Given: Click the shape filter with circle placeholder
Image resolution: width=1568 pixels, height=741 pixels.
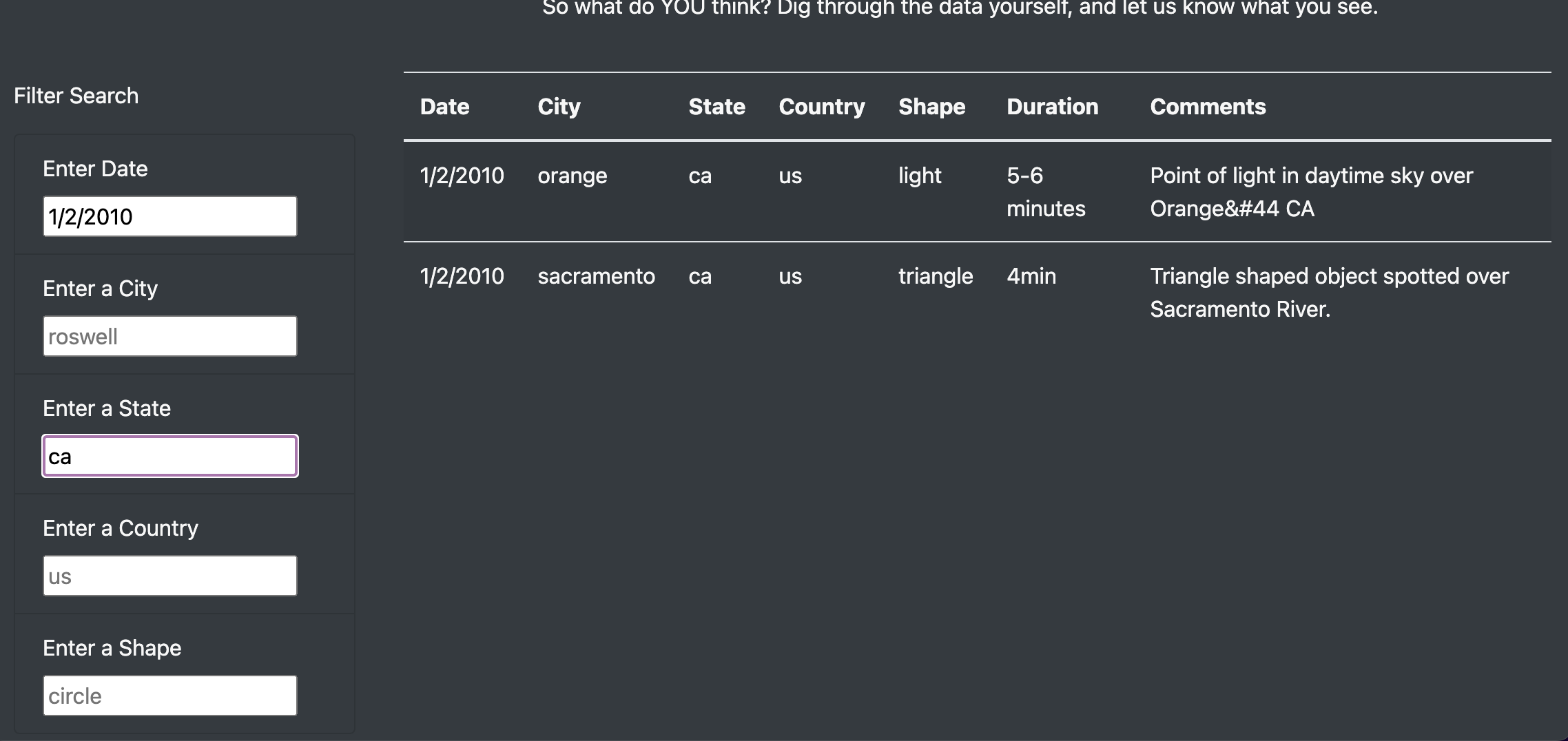Looking at the screenshot, I should tap(169, 695).
